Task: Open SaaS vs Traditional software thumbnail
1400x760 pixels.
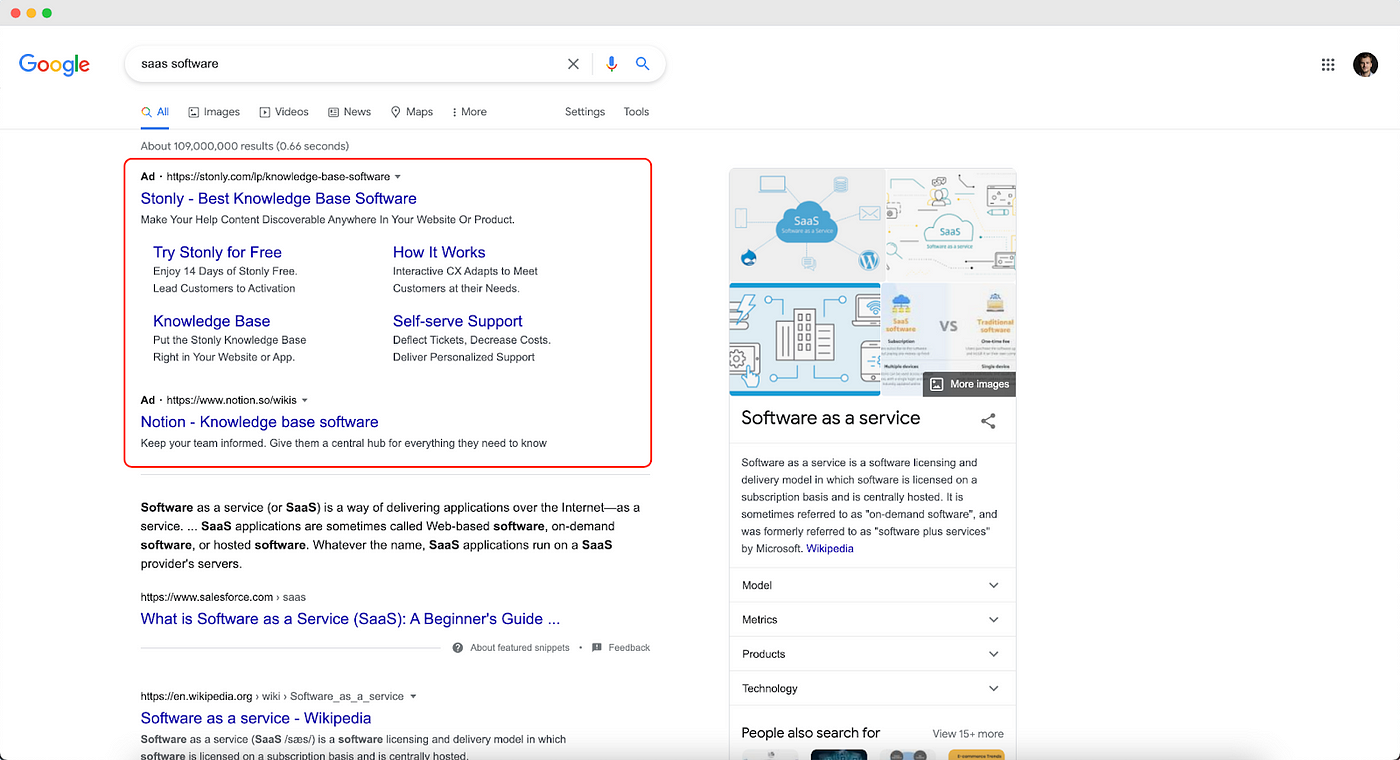Action: tap(949, 328)
